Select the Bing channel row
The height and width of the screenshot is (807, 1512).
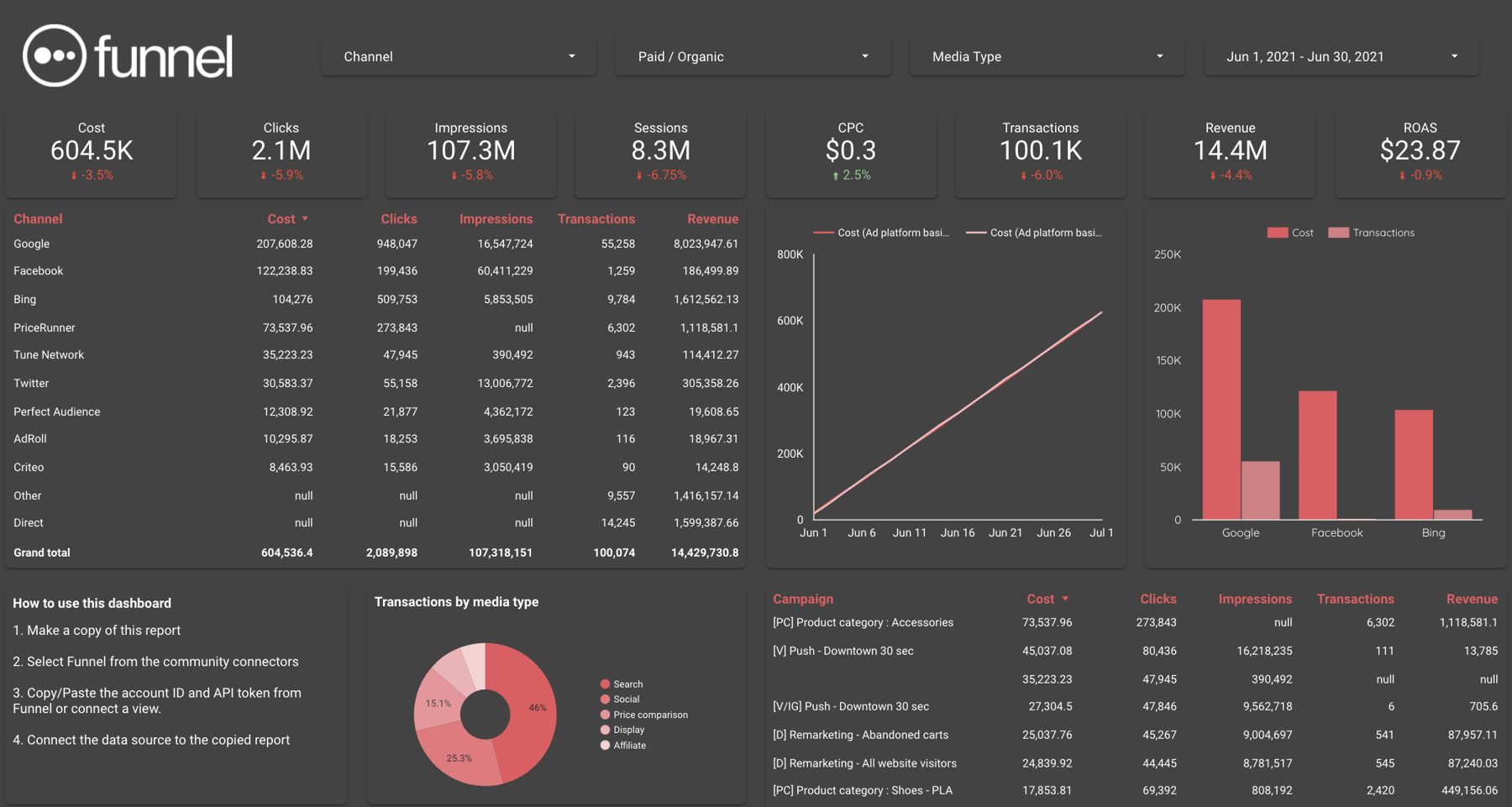[x=376, y=299]
